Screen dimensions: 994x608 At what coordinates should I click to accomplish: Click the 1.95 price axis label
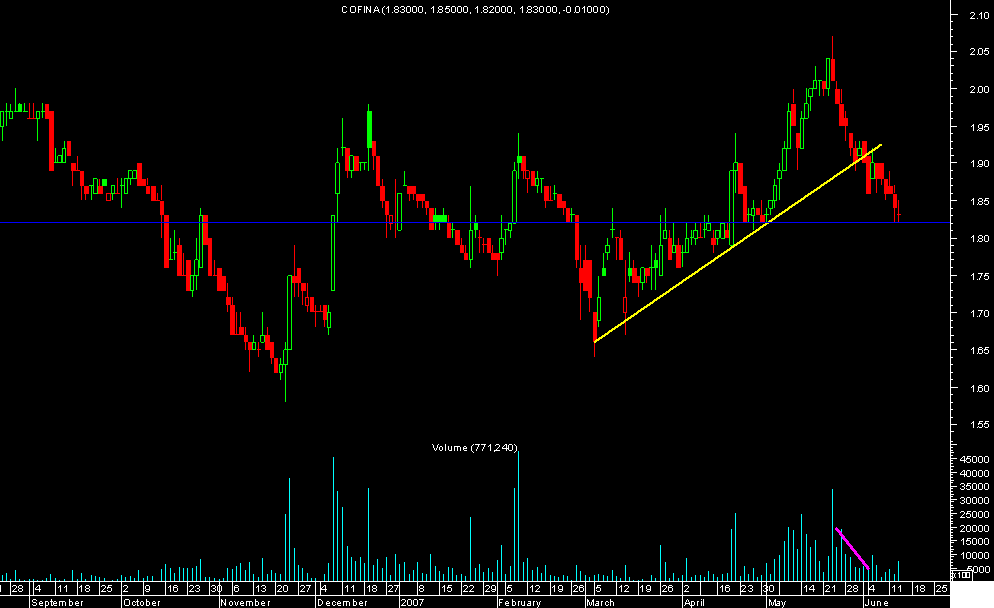(979, 127)
